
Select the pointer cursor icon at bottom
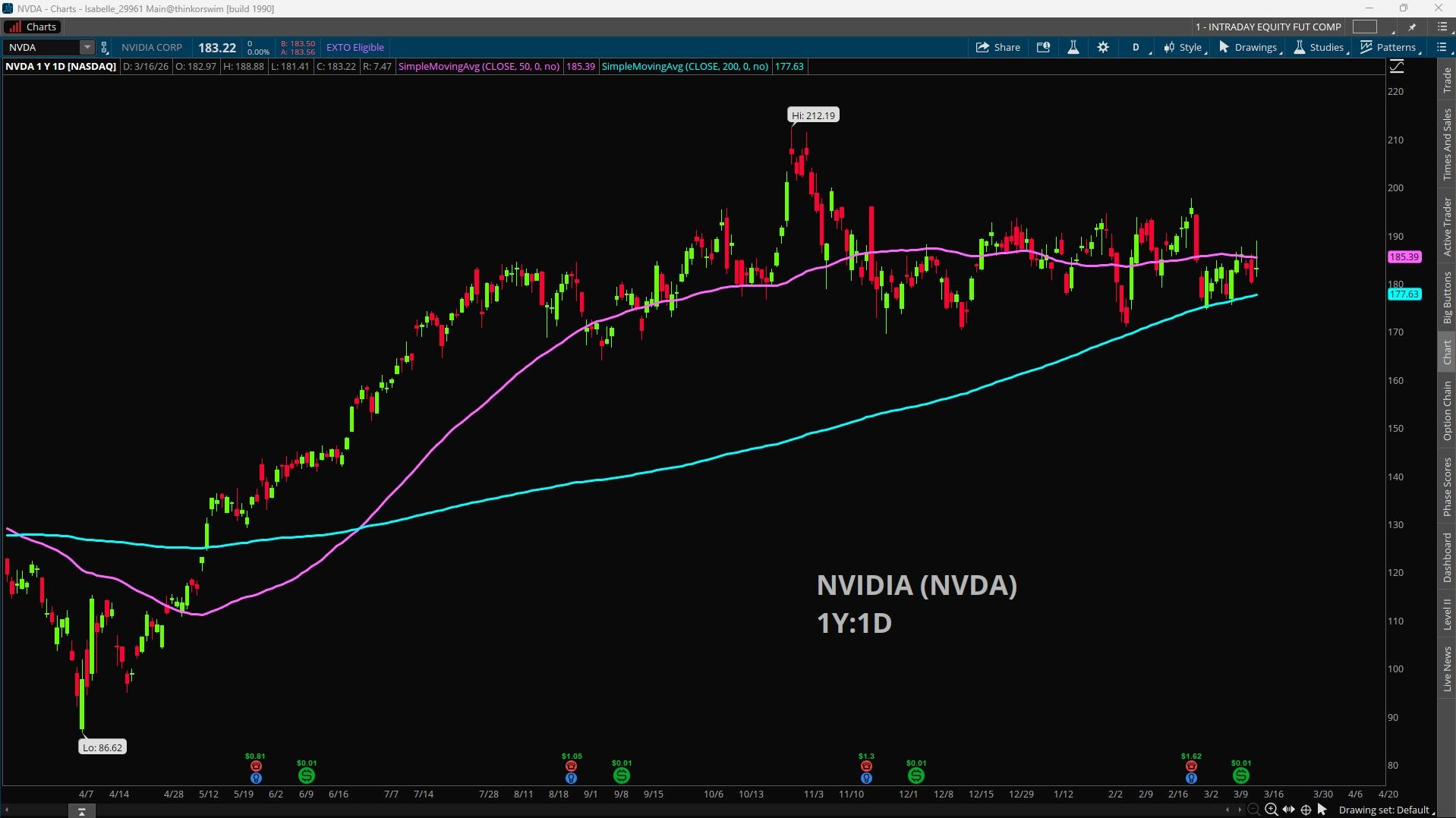[1322, 810]
